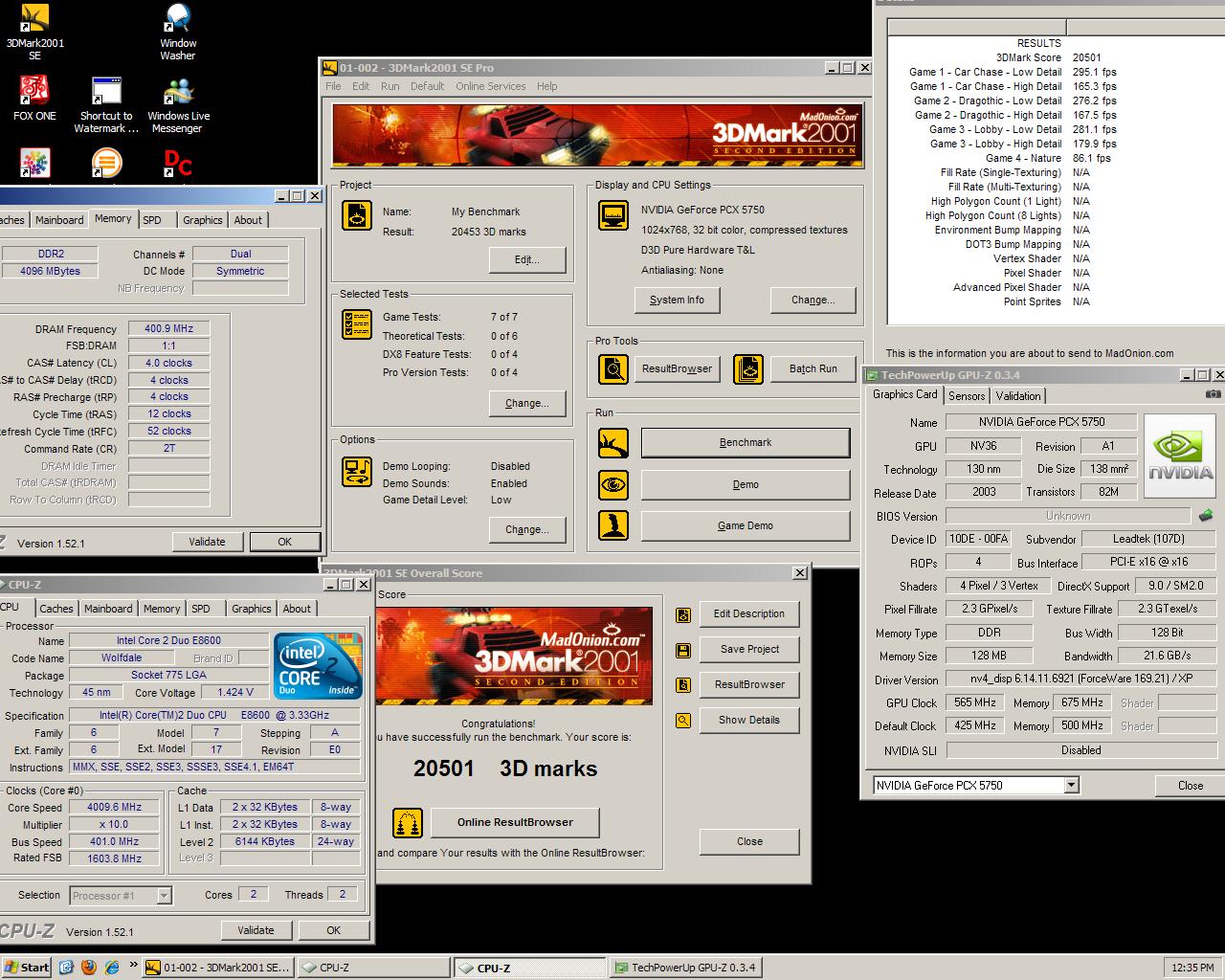Screen dimensions: 1225x980
Task: Click the Online ResultBrowser podium icon
Action: 408,822
